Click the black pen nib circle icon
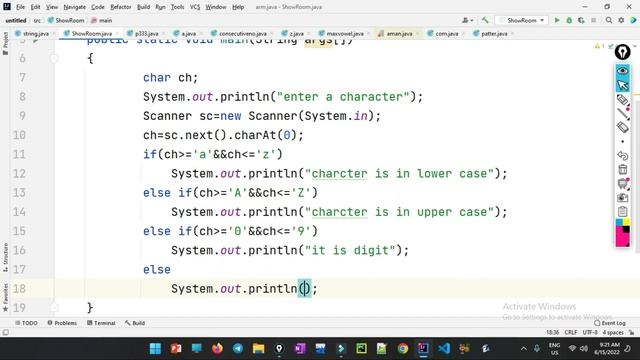 tap(622, 52)
